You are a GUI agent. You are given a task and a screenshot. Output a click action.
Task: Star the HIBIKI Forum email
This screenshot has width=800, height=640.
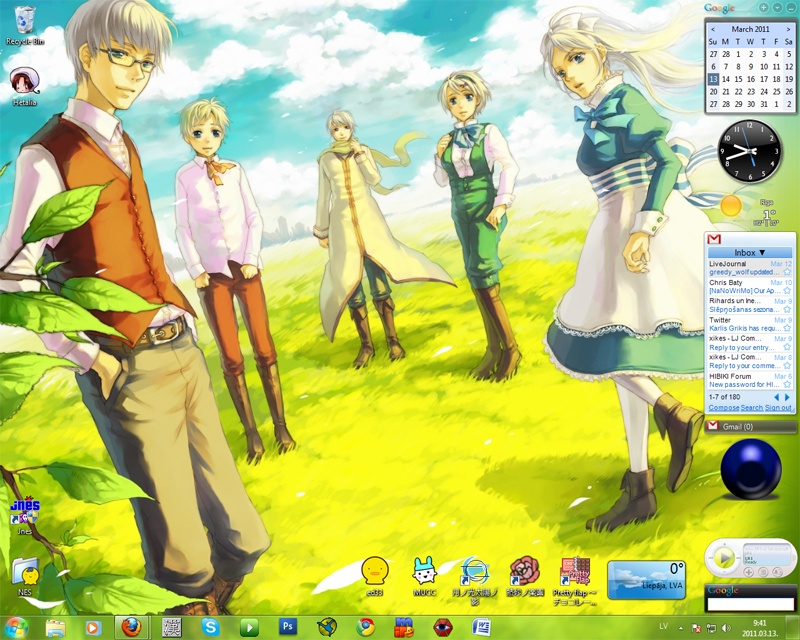(787, 385)
